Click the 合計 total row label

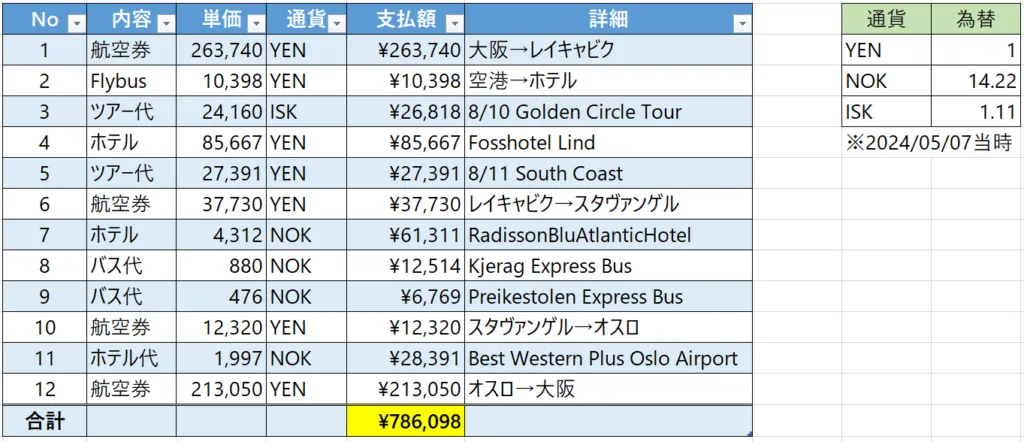(x=44, y=422)
